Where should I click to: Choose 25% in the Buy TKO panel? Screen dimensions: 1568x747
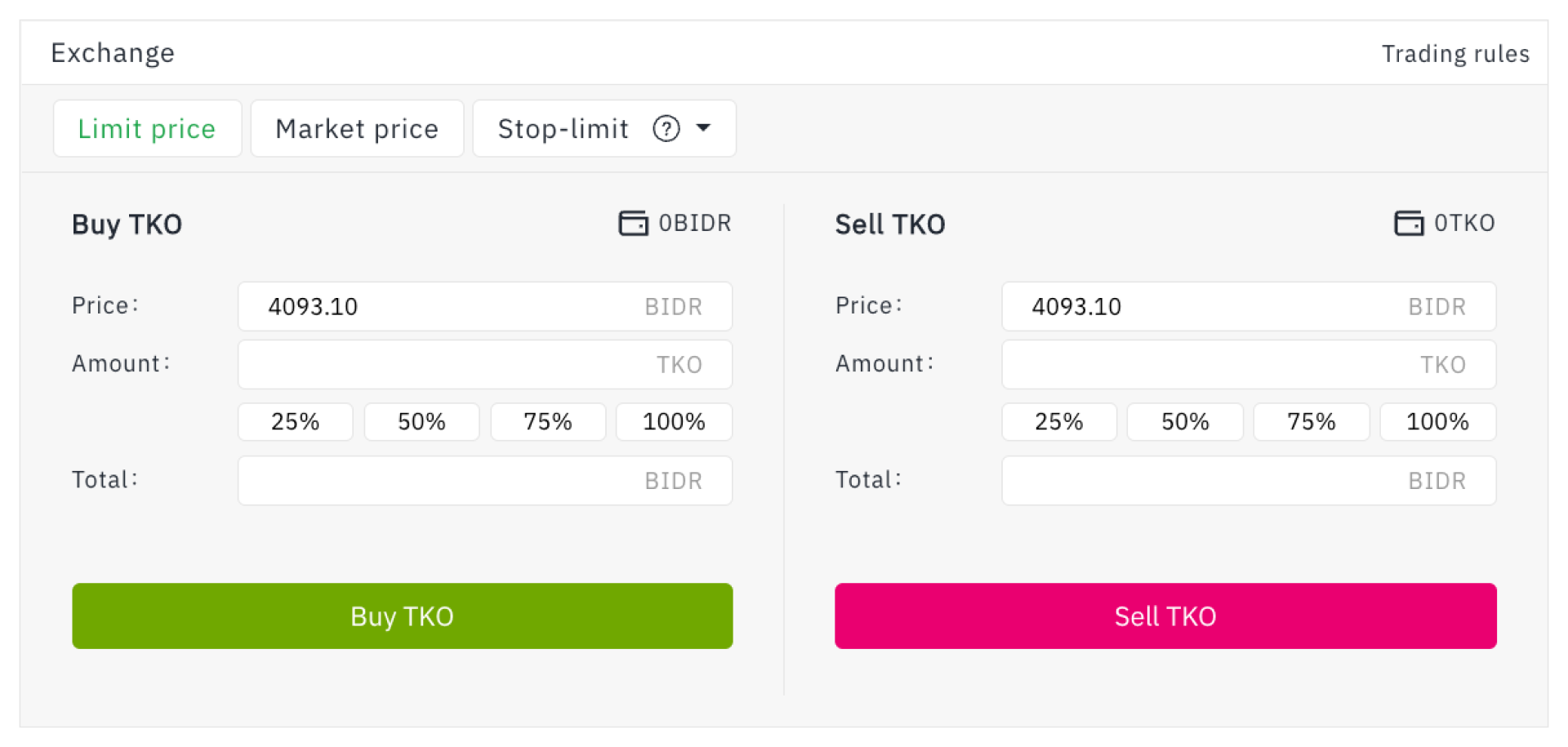click(x=295, y=422)
